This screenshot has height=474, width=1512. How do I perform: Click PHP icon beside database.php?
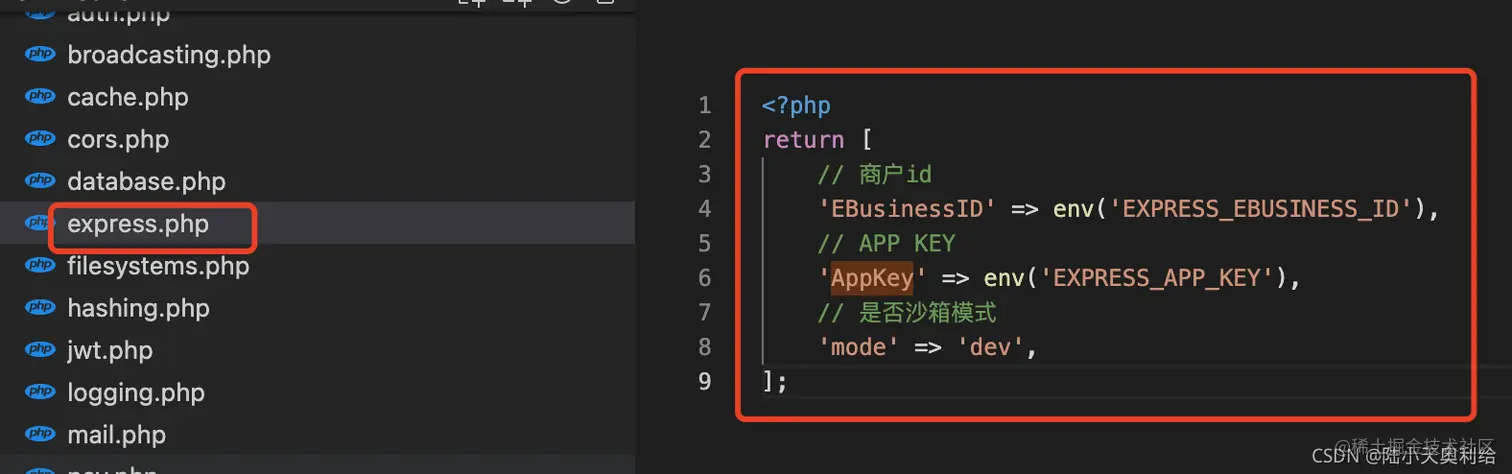point(40,182)
